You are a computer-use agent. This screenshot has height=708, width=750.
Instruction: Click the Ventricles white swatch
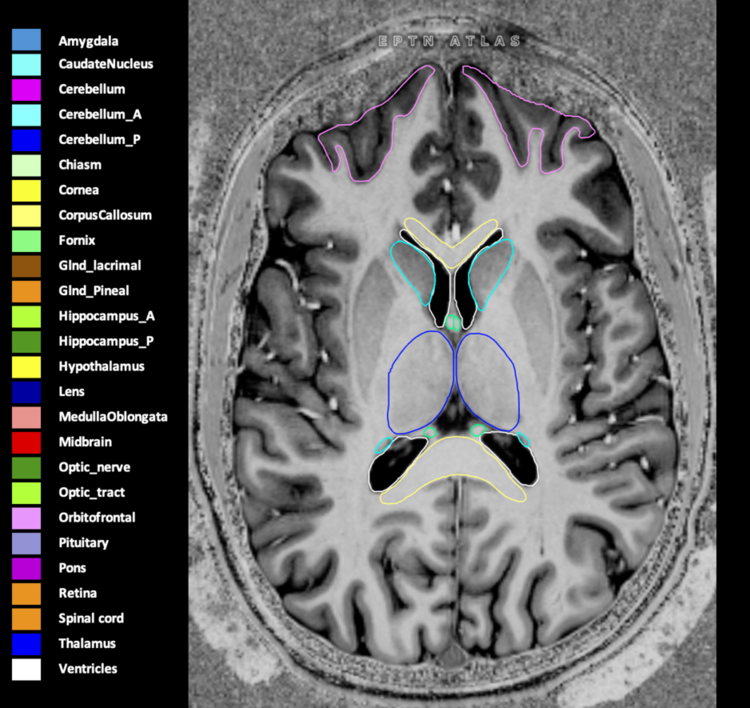26,669
